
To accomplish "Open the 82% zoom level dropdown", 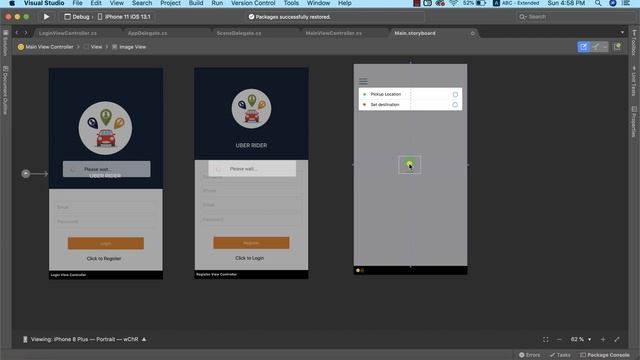I will tap(581, 339).
